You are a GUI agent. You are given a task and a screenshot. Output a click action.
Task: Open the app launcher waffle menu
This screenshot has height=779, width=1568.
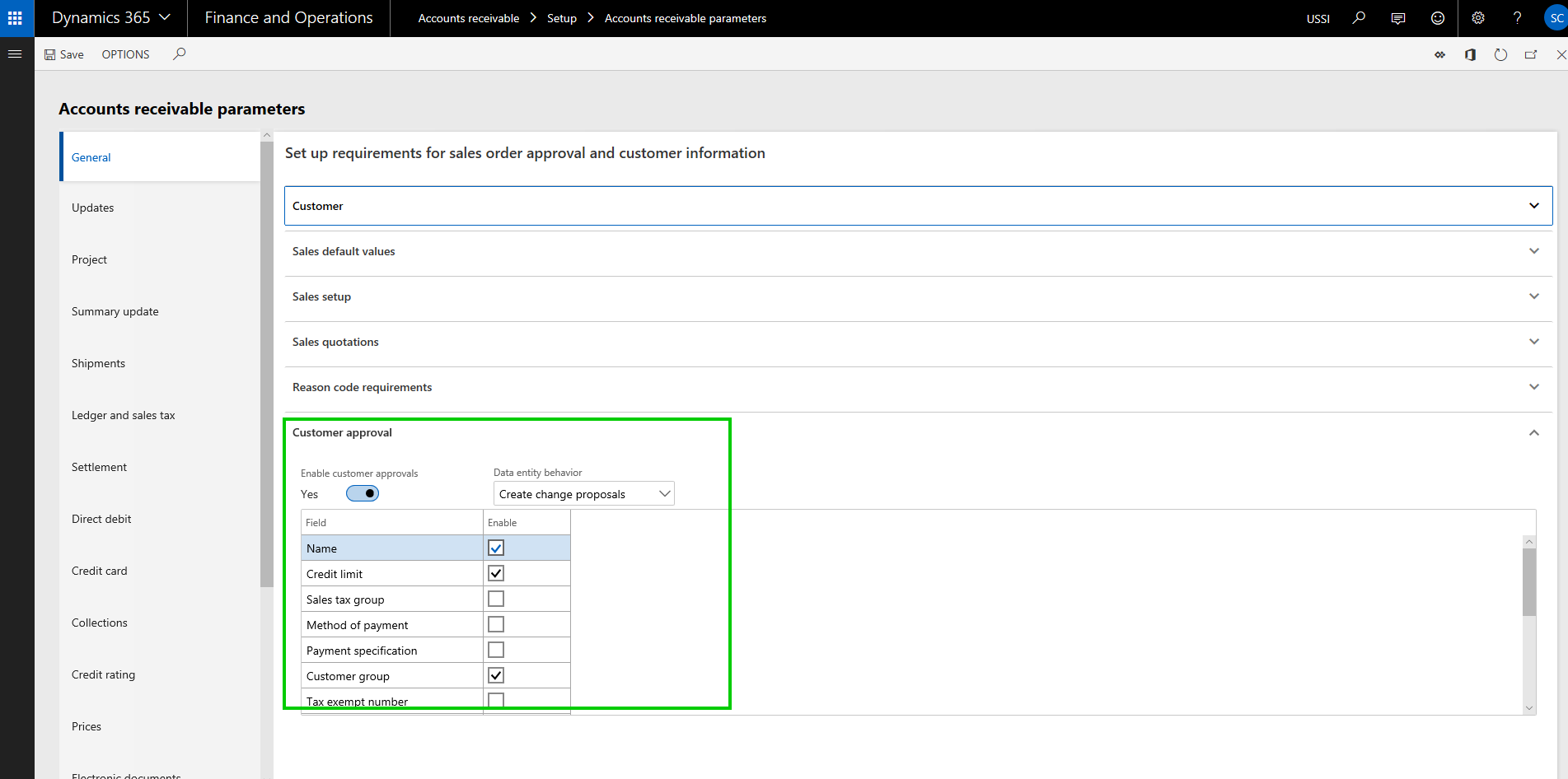click(x=15, y=18)
